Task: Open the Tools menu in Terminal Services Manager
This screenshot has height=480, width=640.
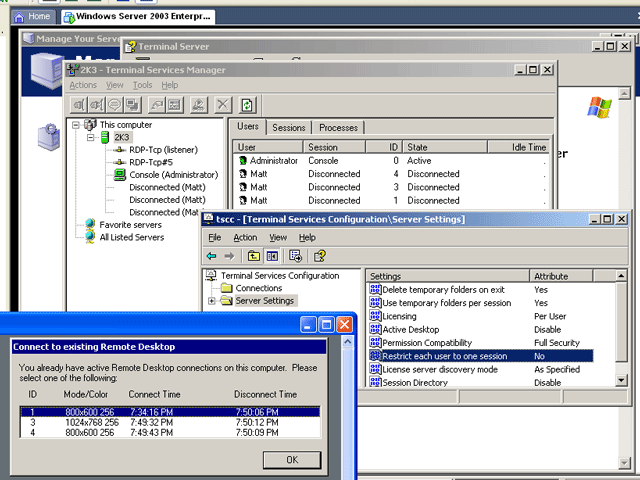Action: coord(142,85)
